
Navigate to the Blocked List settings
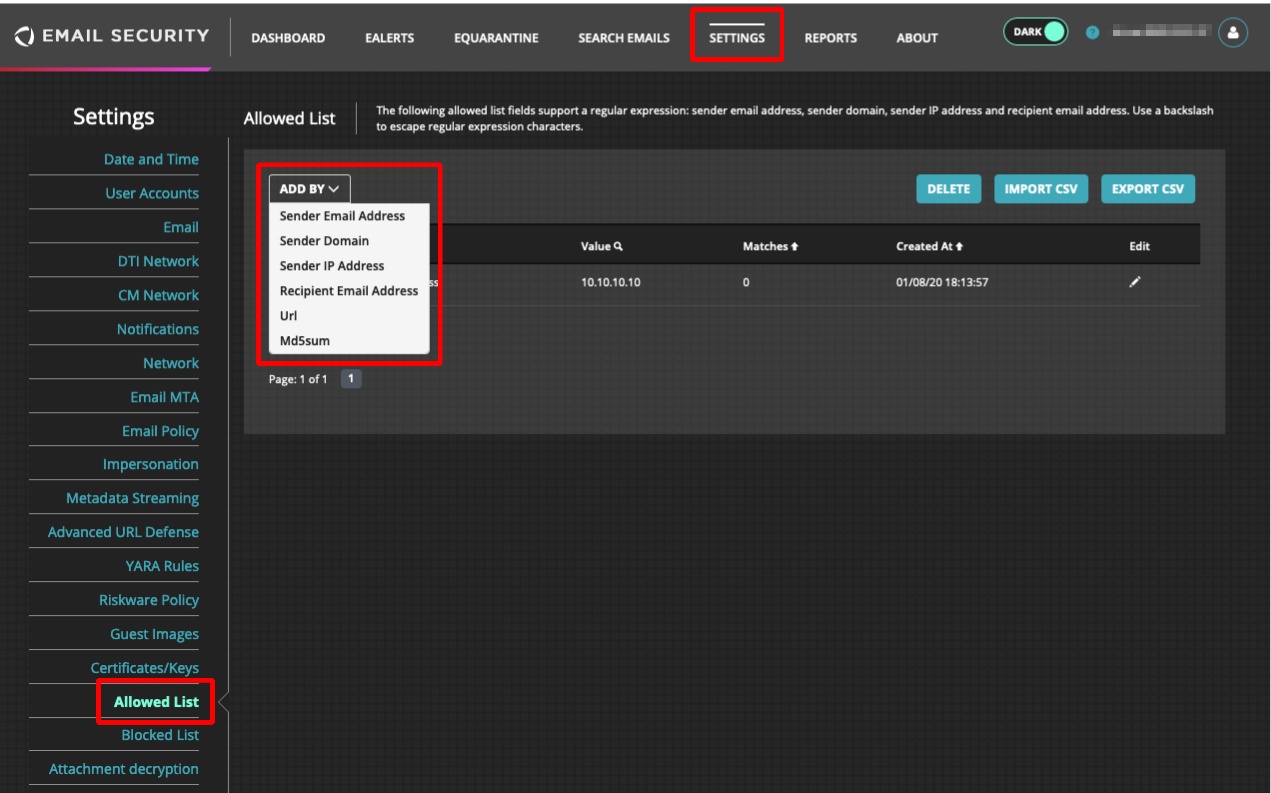coord(159,735)
